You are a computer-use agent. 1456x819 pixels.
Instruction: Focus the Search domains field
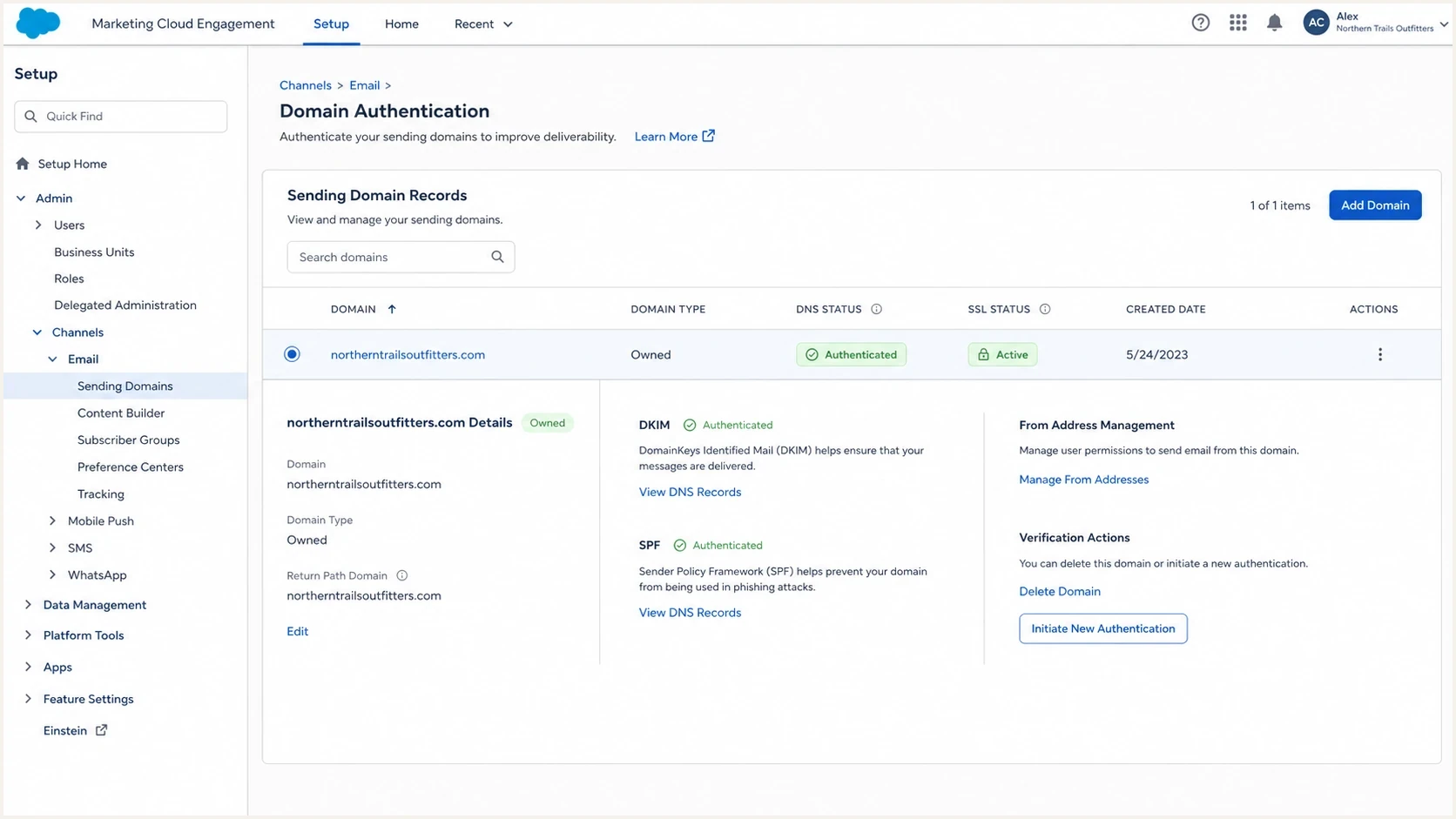click(401, 257)
